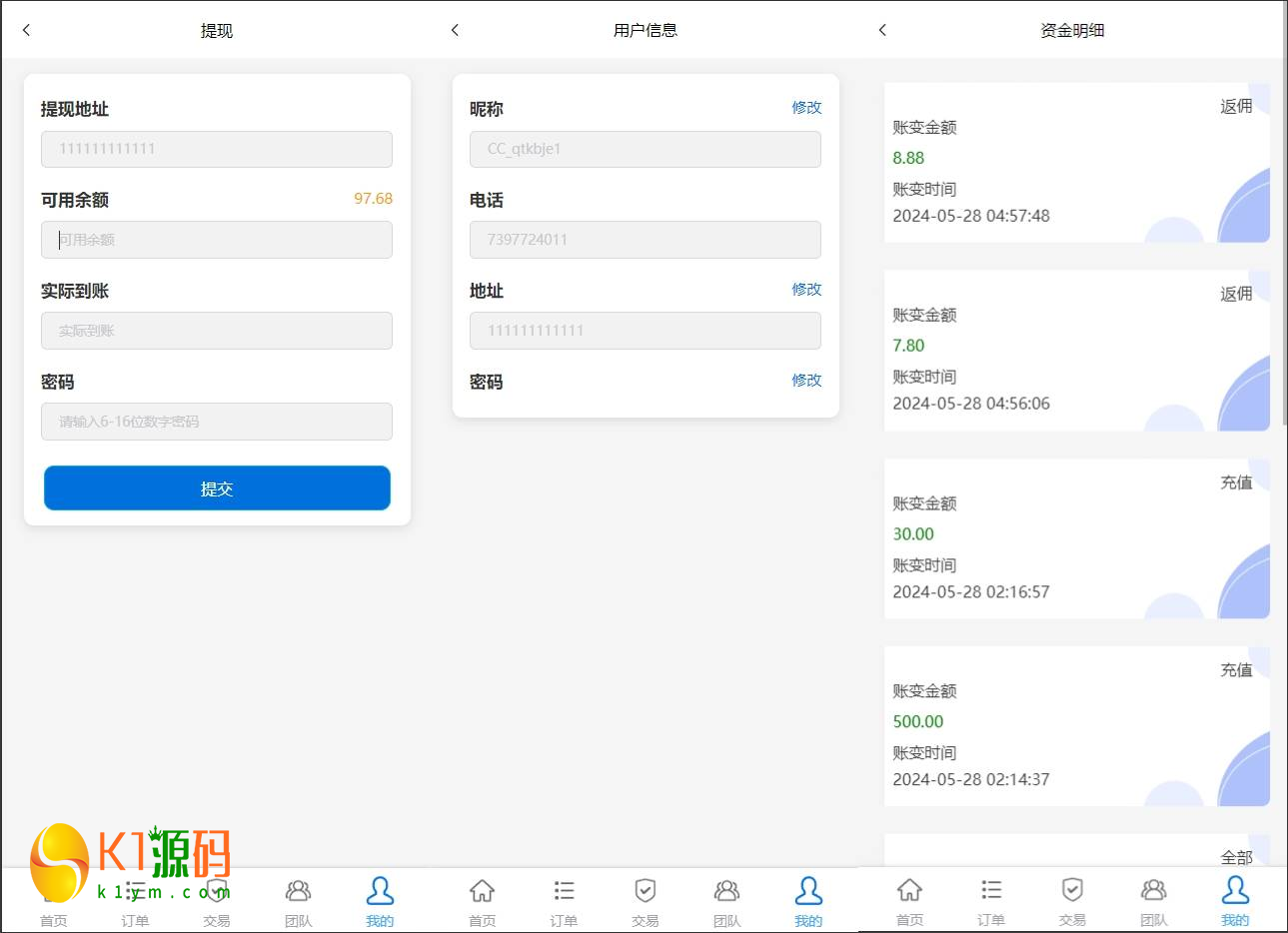Open 我的 tab in 提现 screen nav
1288x933 pixels.
(380, 902)
